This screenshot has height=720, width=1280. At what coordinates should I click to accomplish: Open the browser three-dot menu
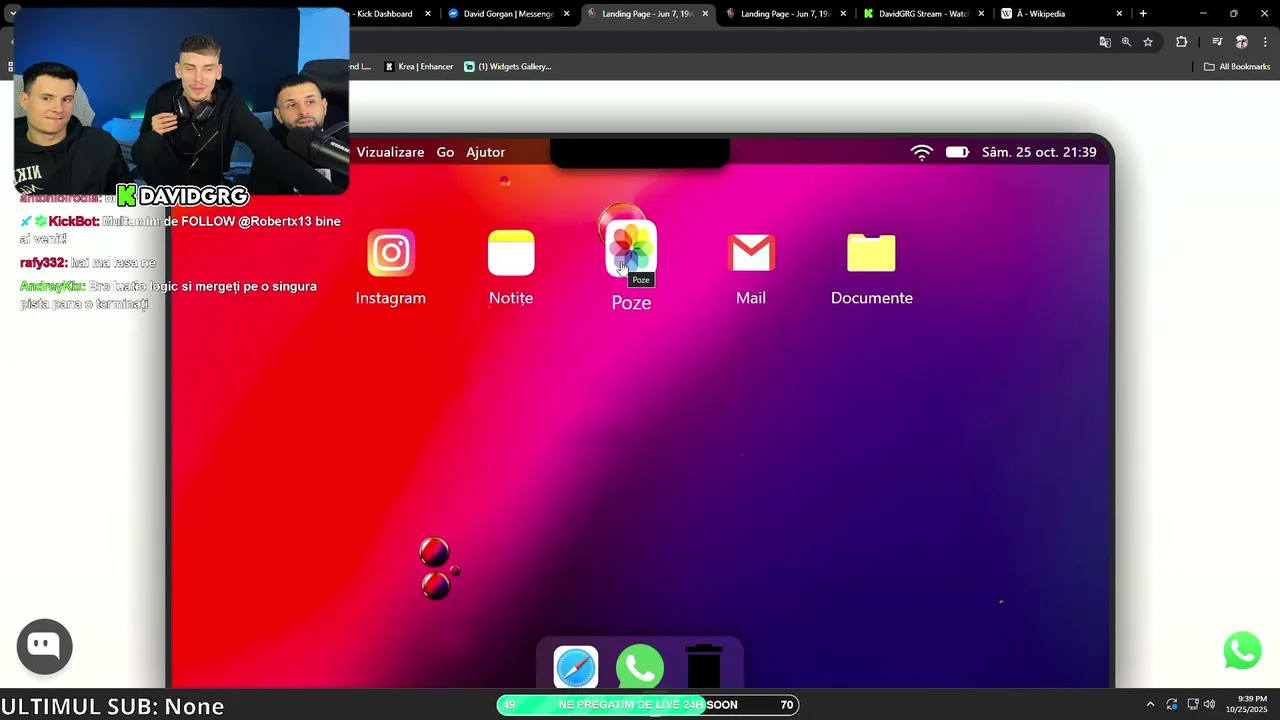[1265, 42]
